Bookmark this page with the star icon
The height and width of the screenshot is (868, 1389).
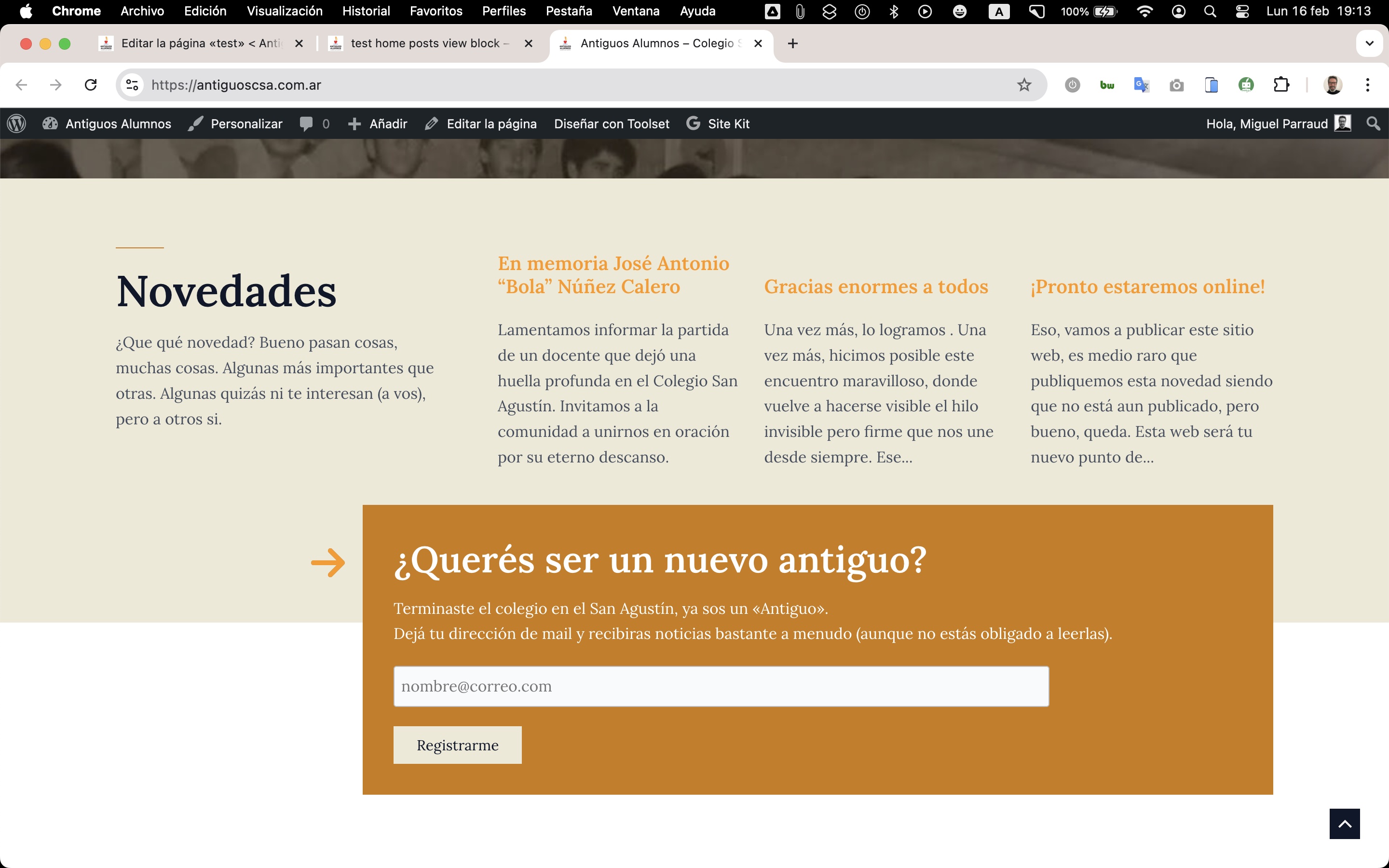pyautogui.click(x=1024, y=85)
